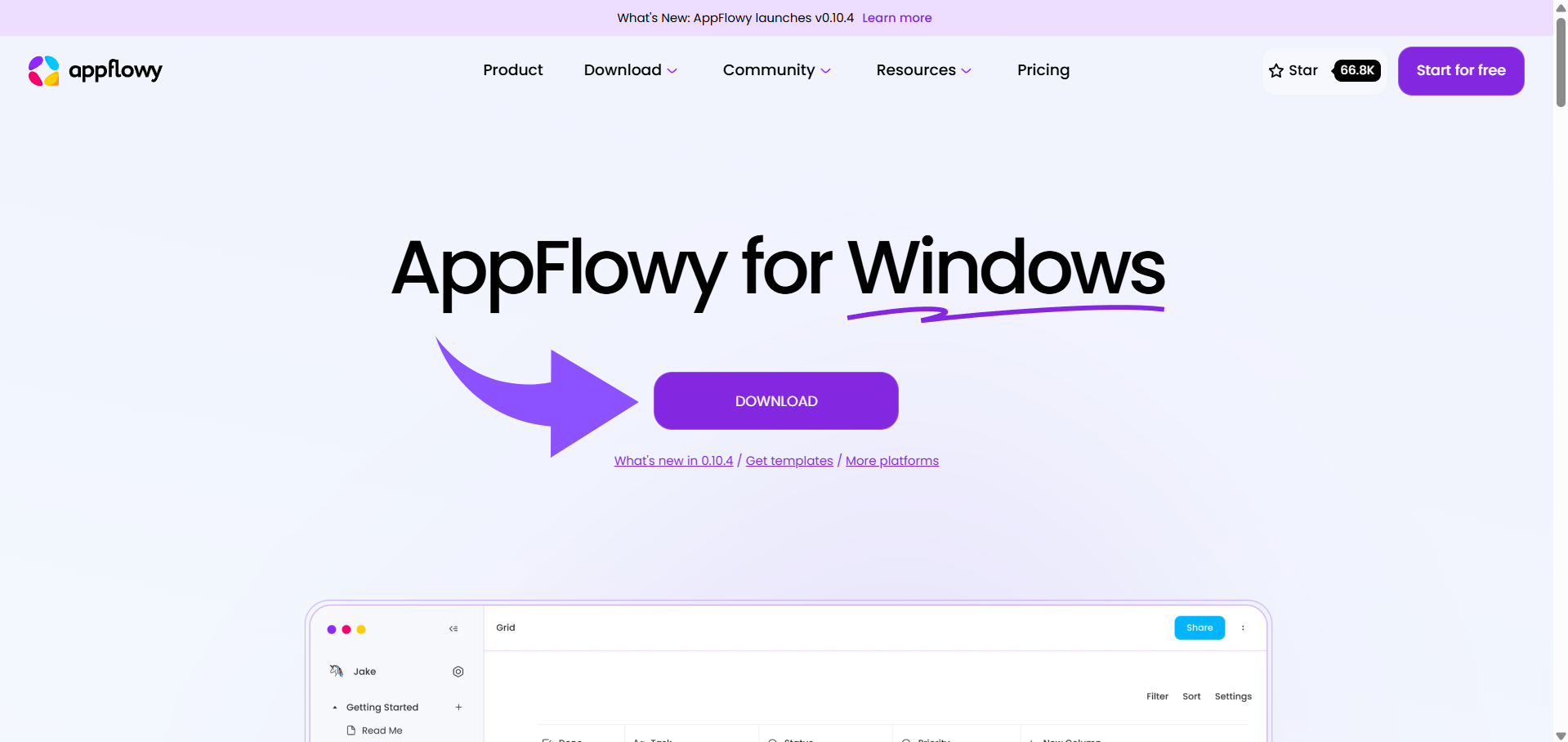The width and height of the screenshot is (1568, 742).
Task: Collapse the sidebar with the collapse icon
Action: tap(453, 628)
